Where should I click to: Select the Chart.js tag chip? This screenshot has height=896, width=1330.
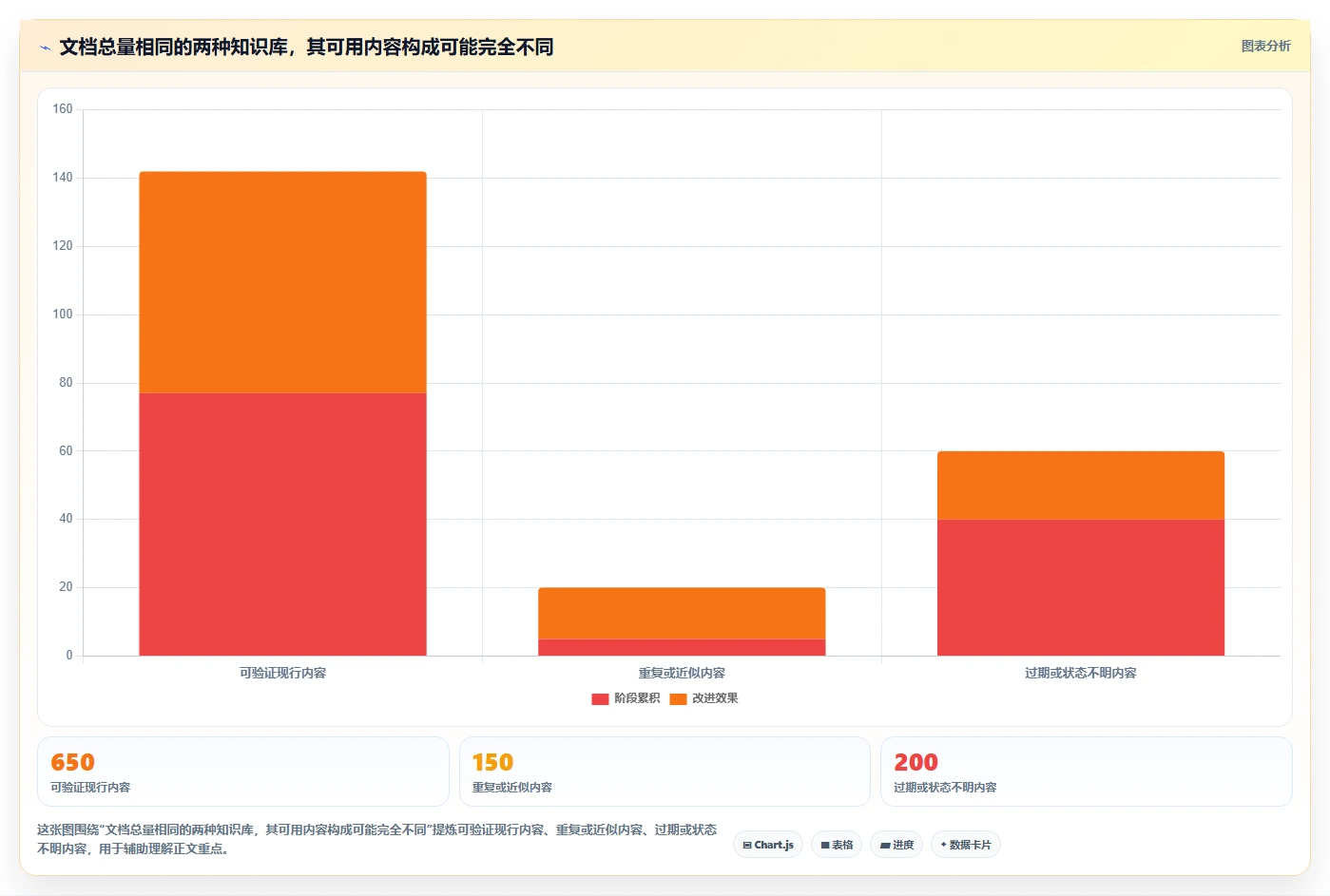click(x=768, y=845)
